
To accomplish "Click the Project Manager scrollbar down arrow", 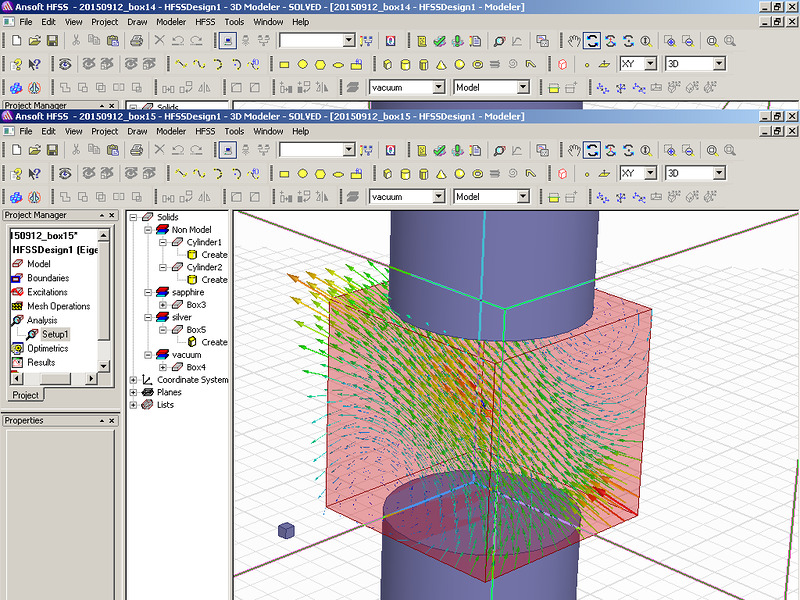I will click(105, 365).
